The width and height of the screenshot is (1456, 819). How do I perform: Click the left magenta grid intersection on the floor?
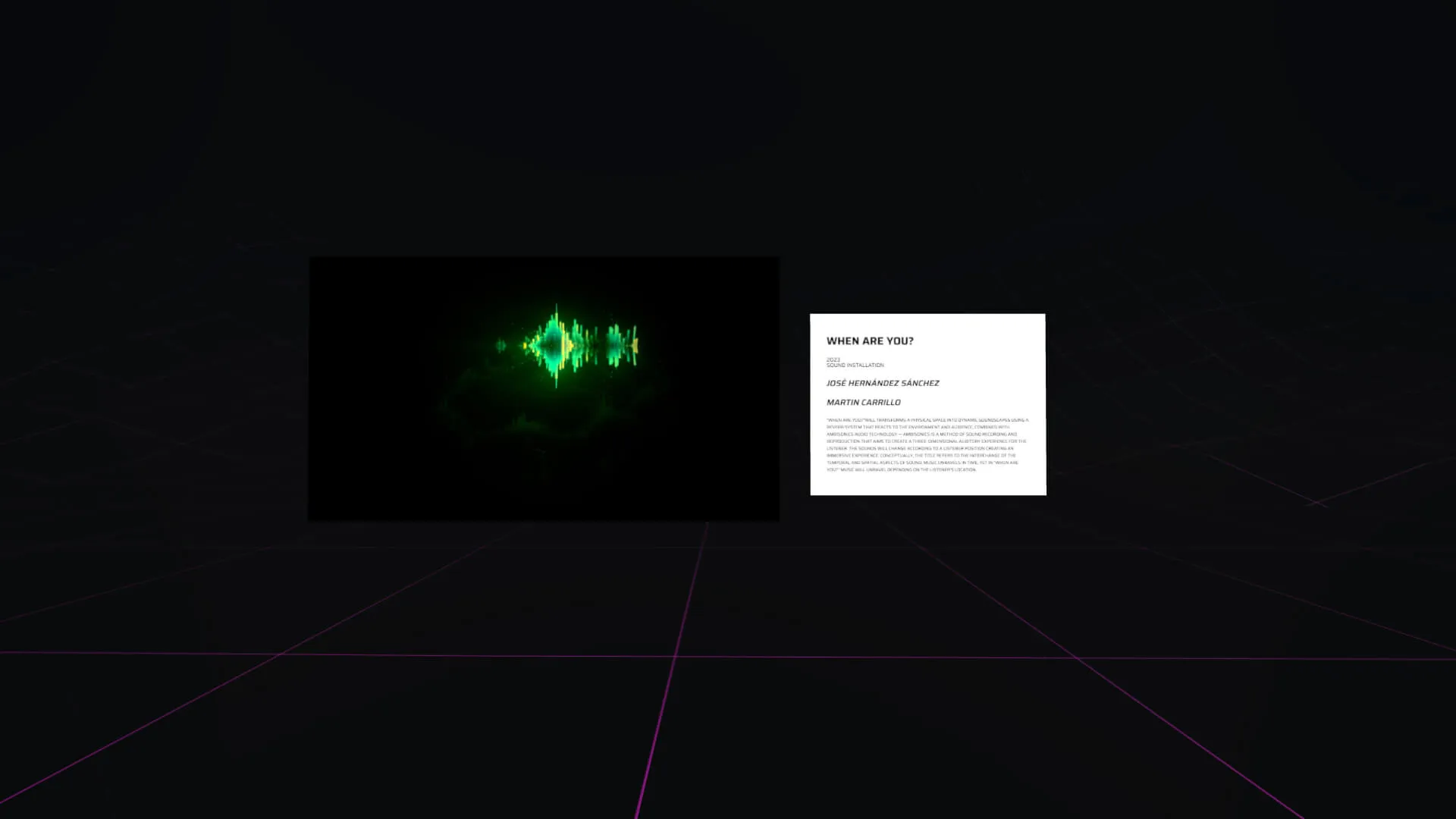tap(281, 654)
